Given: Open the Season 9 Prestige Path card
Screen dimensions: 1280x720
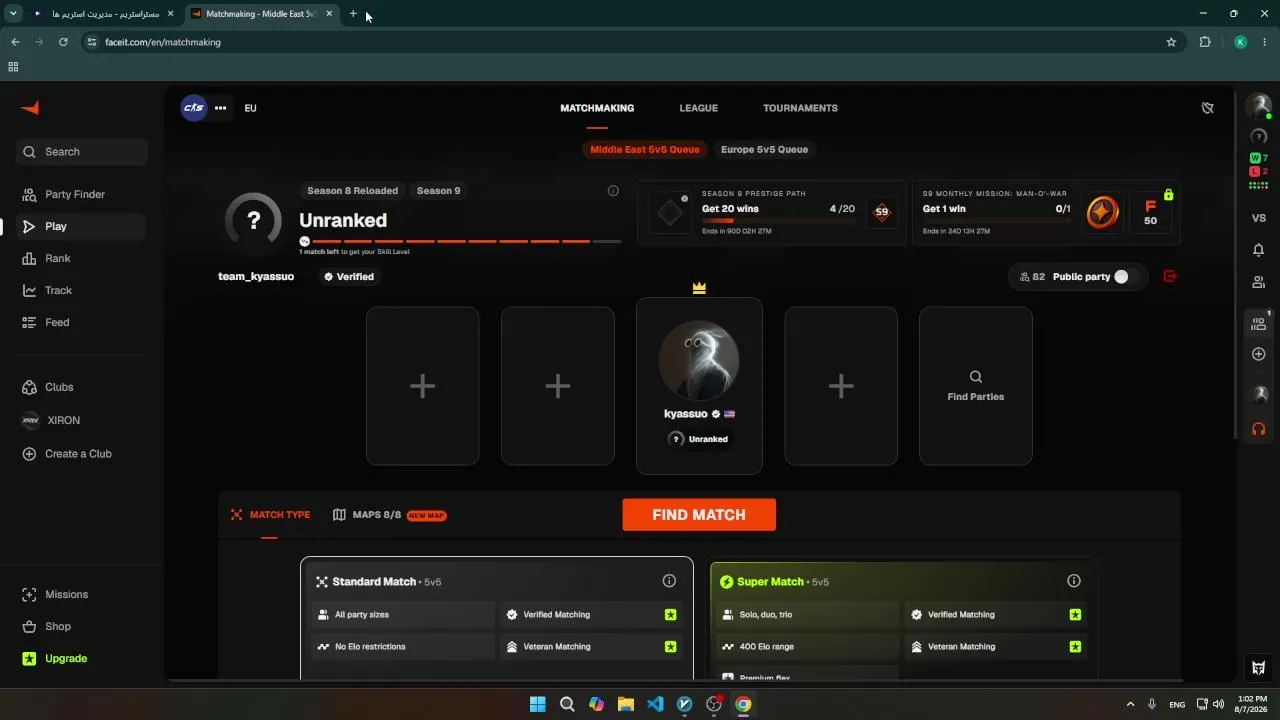Looking at the screenshot, I should pyautogui.click(x=771, y=213).
